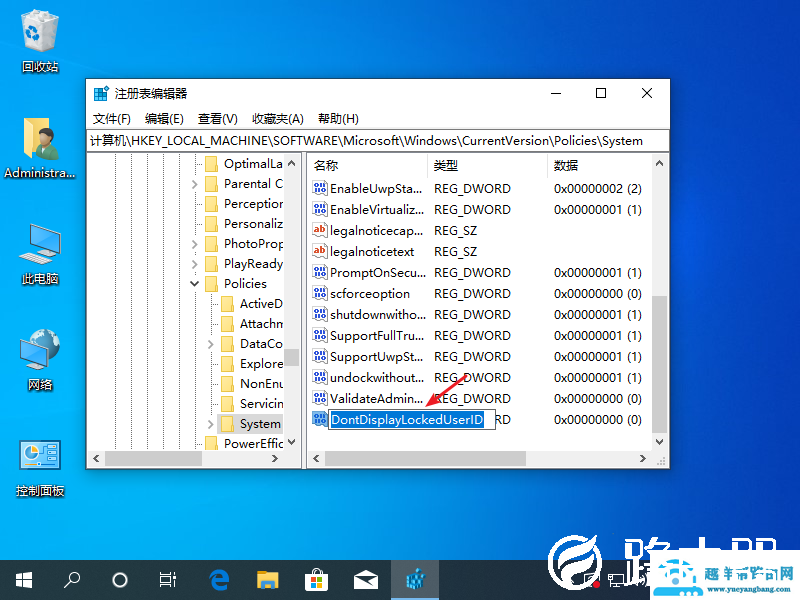800x600 pixels.
Task: Open File Explorer from taskbar
Action: click(267, 580)
